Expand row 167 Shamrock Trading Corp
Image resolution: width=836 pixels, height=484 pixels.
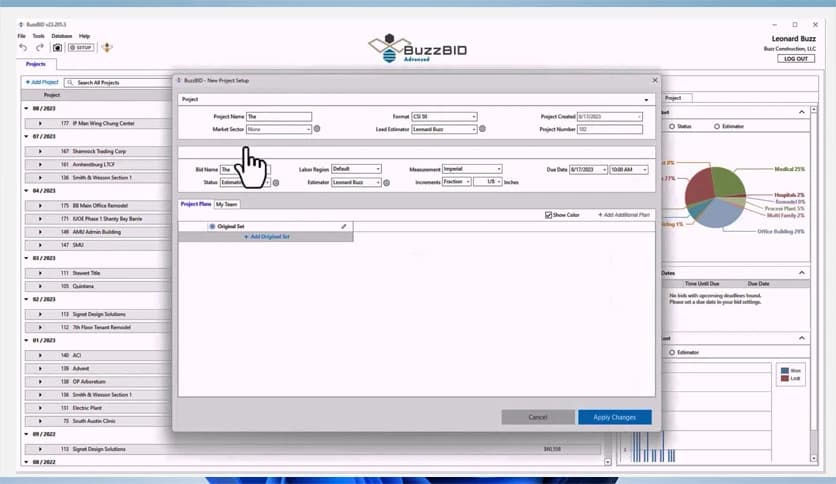[x=40, y=151]
